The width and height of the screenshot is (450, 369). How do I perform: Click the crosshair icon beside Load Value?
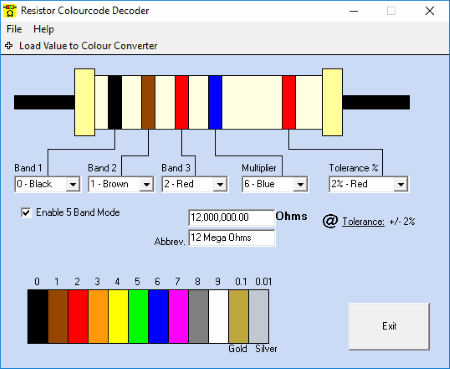point(9,46)
